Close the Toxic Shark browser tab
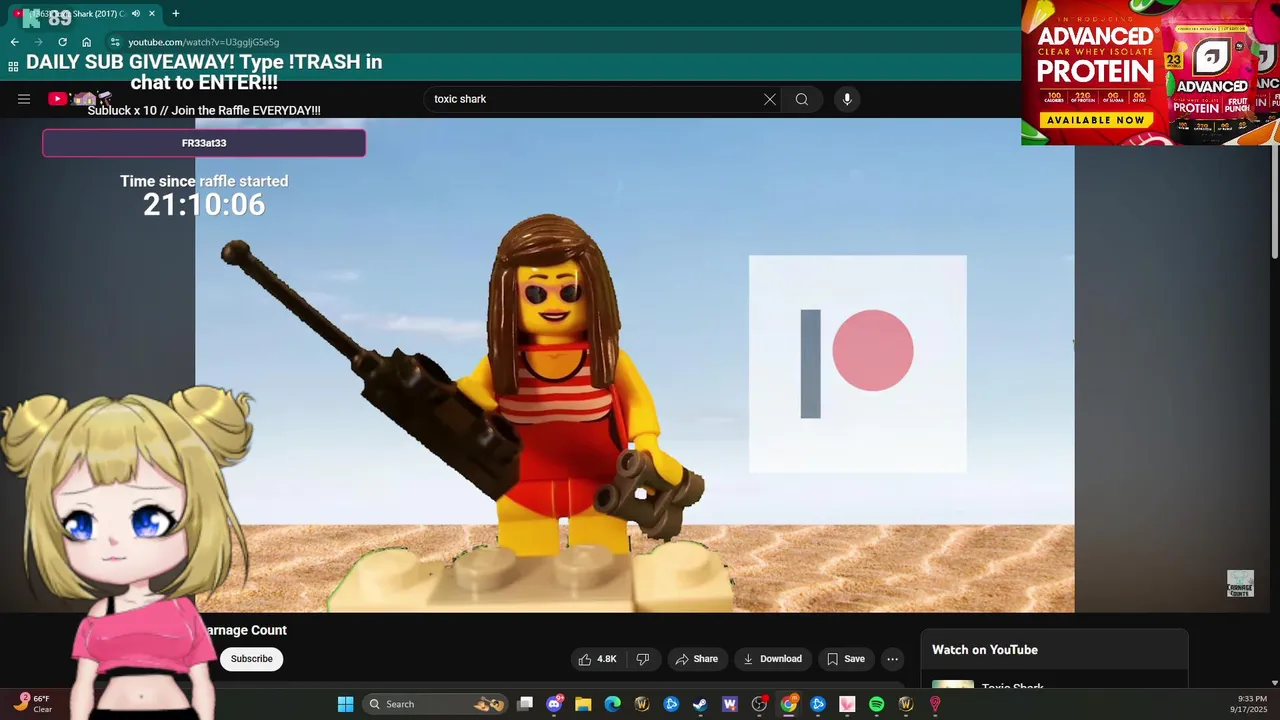The width and height of the screenshot is (1280, 720). (x=152, y=14)
